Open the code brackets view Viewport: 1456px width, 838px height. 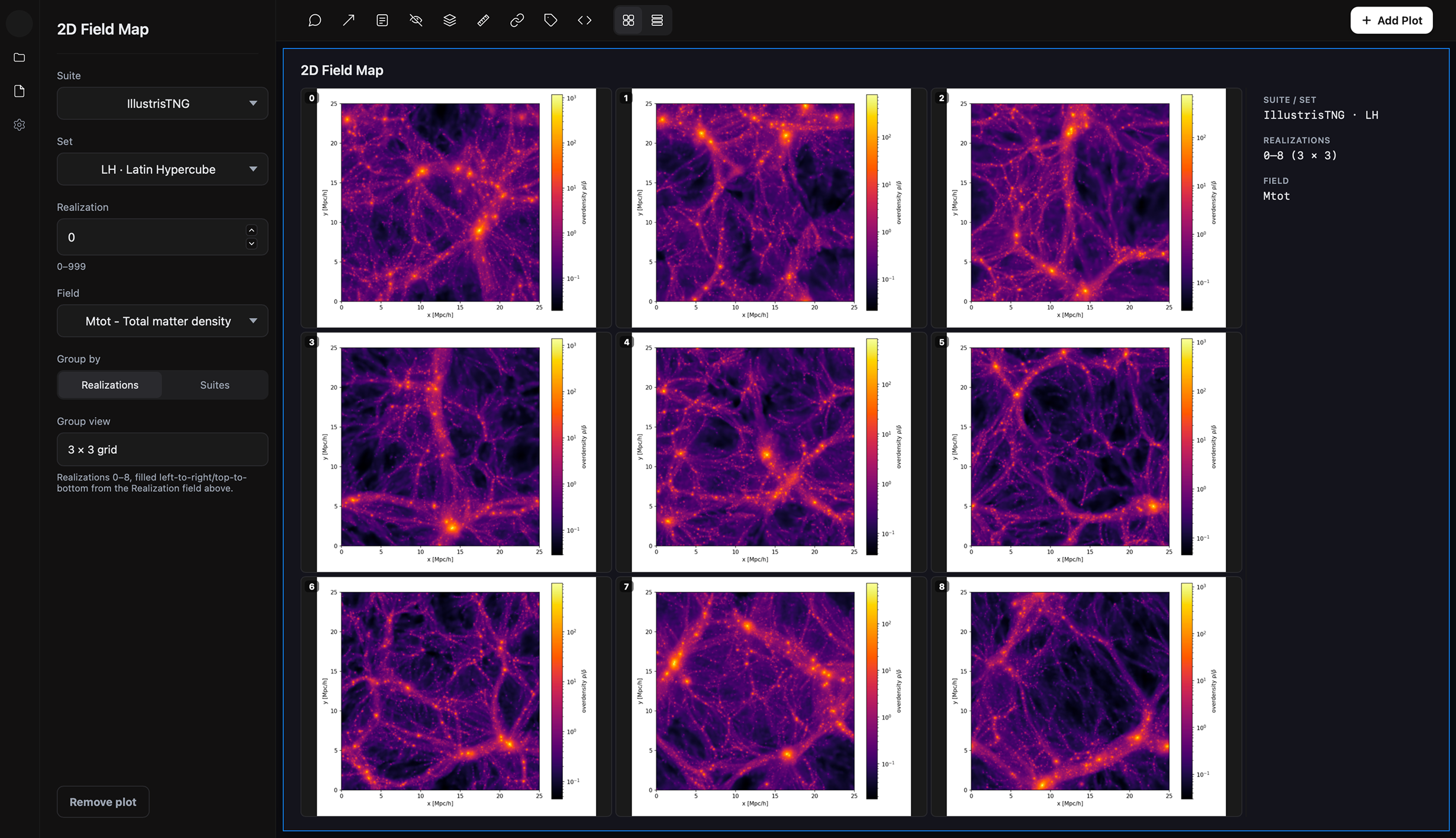click(585, 21)
